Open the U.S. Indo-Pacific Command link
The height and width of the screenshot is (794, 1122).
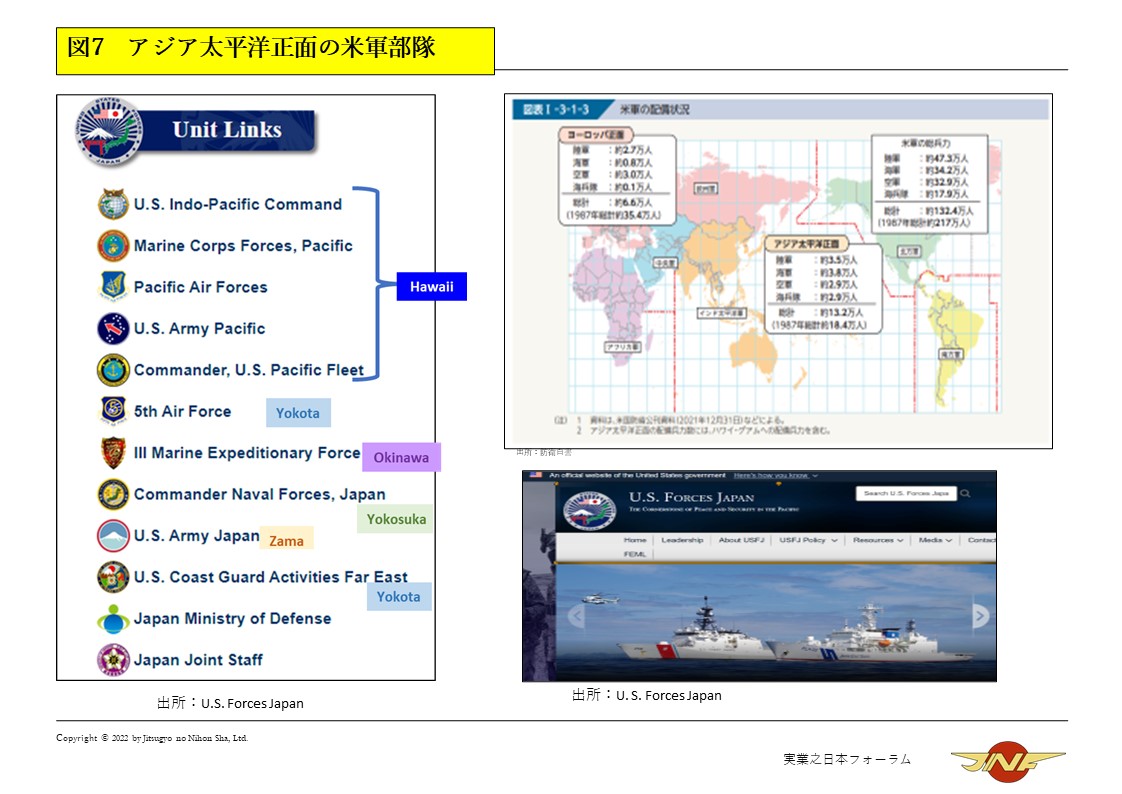(238, 205)
